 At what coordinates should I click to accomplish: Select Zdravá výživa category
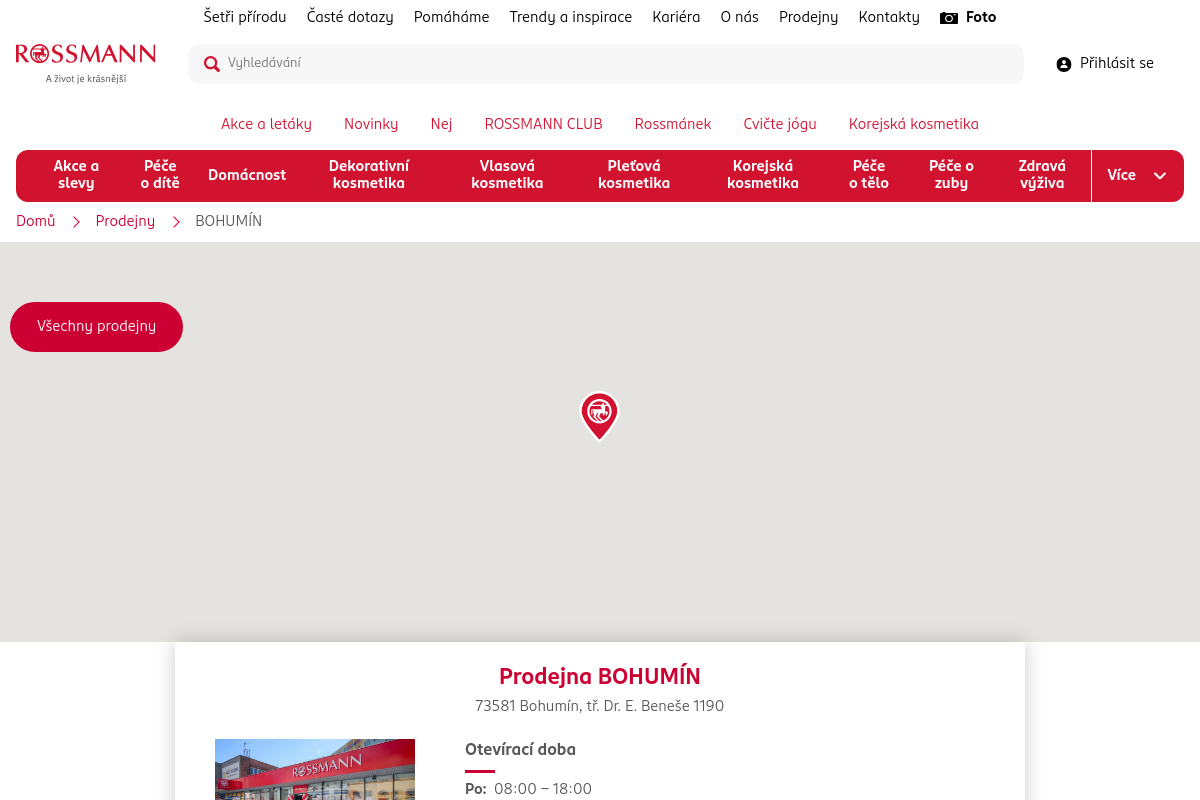1042,175
